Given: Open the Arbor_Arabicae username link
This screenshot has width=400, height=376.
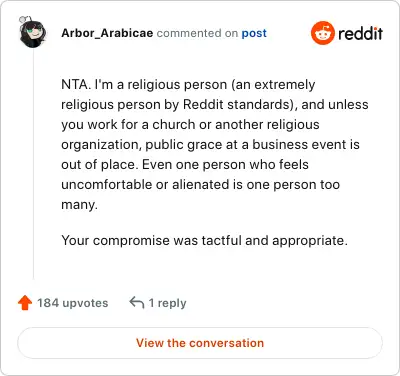Looking at the screenshot, I should pos(107,33).
